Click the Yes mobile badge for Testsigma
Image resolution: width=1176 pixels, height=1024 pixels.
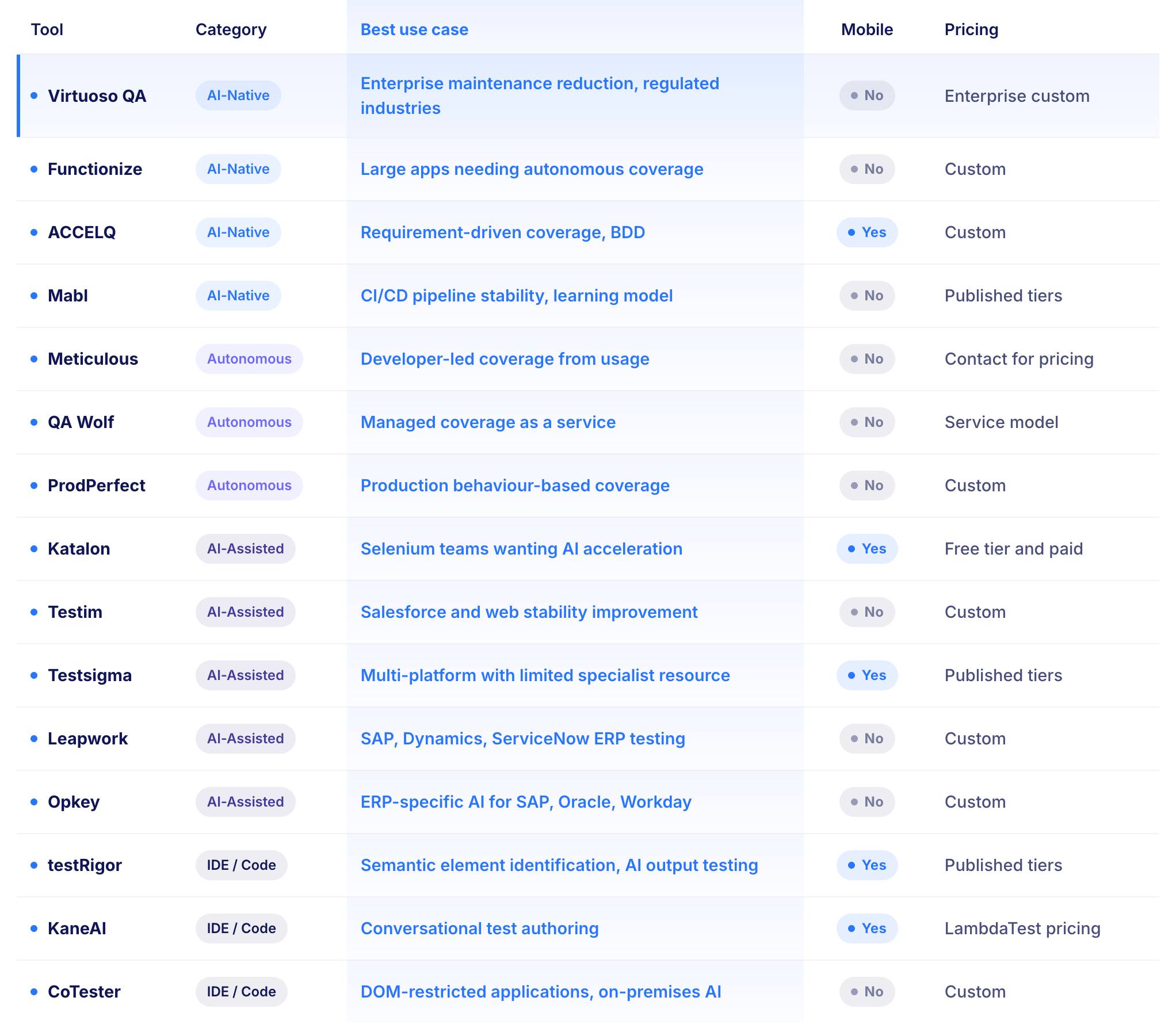coord(867,675)
